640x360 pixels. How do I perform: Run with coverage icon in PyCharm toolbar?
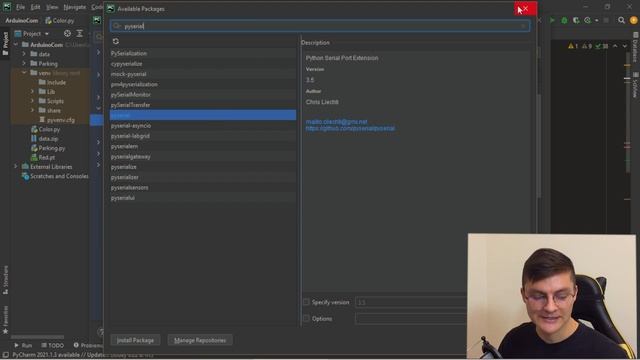pos(576,20)
